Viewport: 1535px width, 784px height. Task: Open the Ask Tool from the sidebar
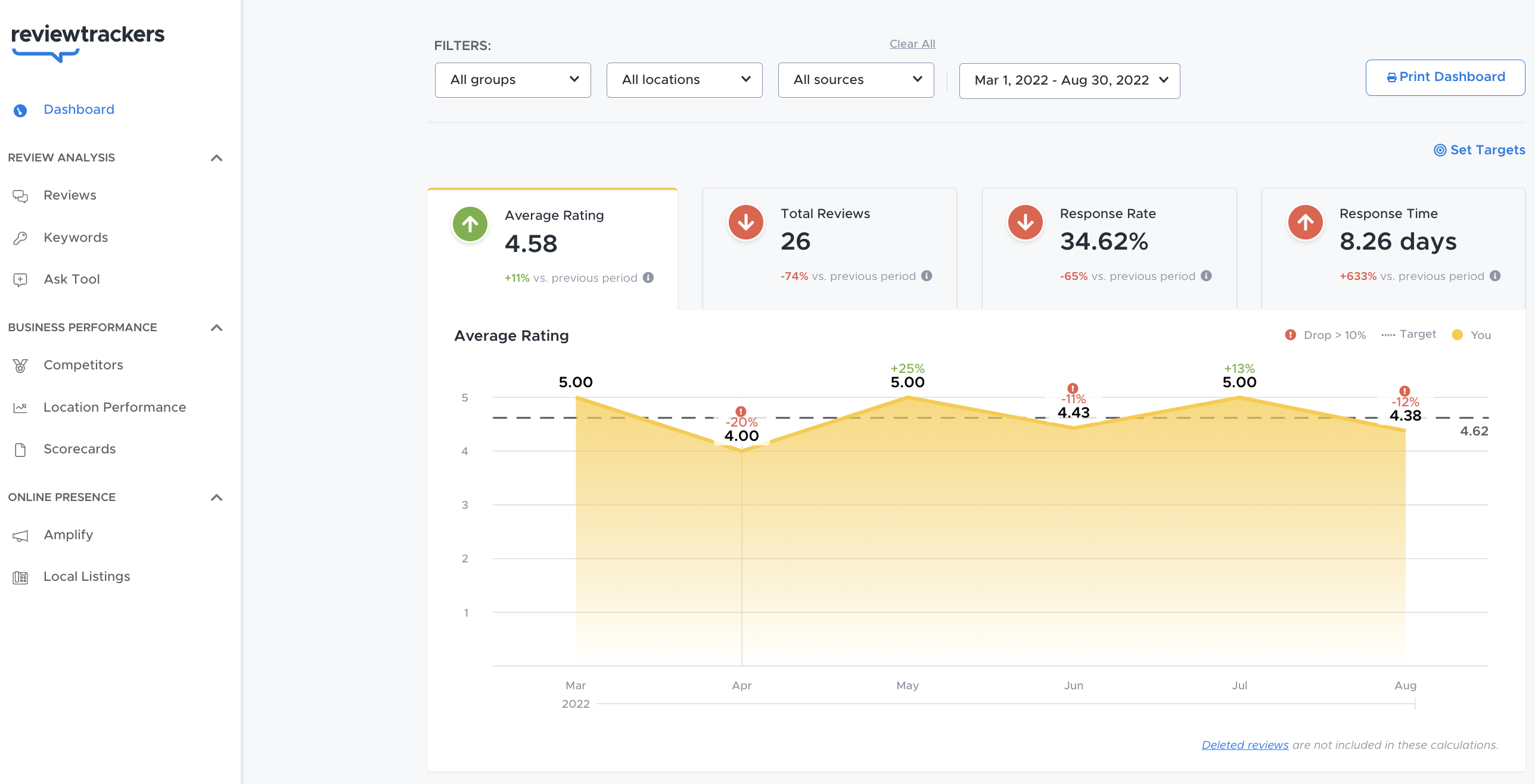[20, 279]
